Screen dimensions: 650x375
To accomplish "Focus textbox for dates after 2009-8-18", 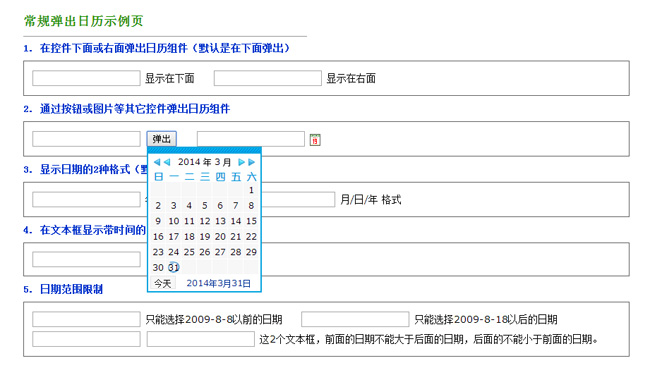I will (355, 319).
